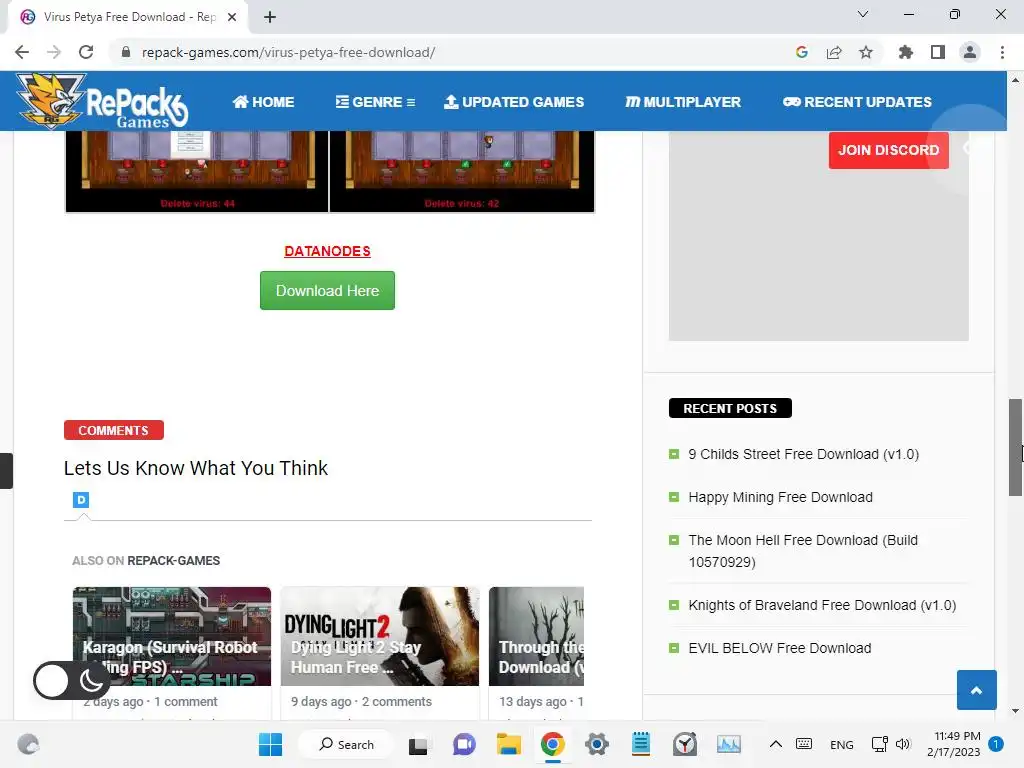
Task: Open the Chrome extensions puzzle icon
Action: point(906,52)
